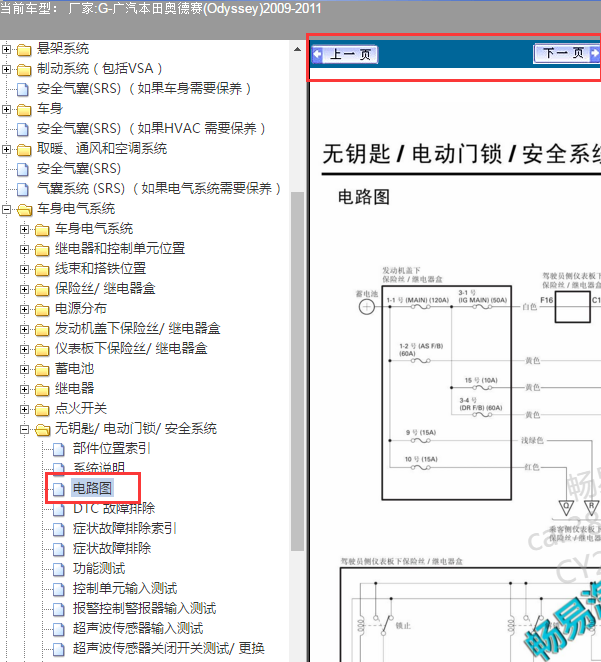The height and width of the screenshot is (662, 601).
Task: Click the 取暖、通风和空调系统 folder icon
Action: (24, 149)
